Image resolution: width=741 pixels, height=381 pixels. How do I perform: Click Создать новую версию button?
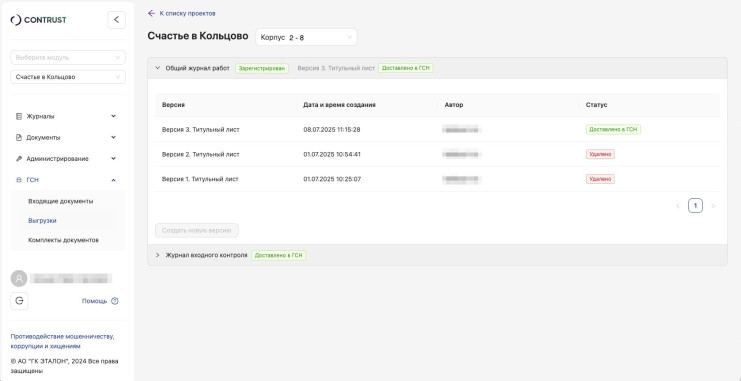[x=197, y=231]
